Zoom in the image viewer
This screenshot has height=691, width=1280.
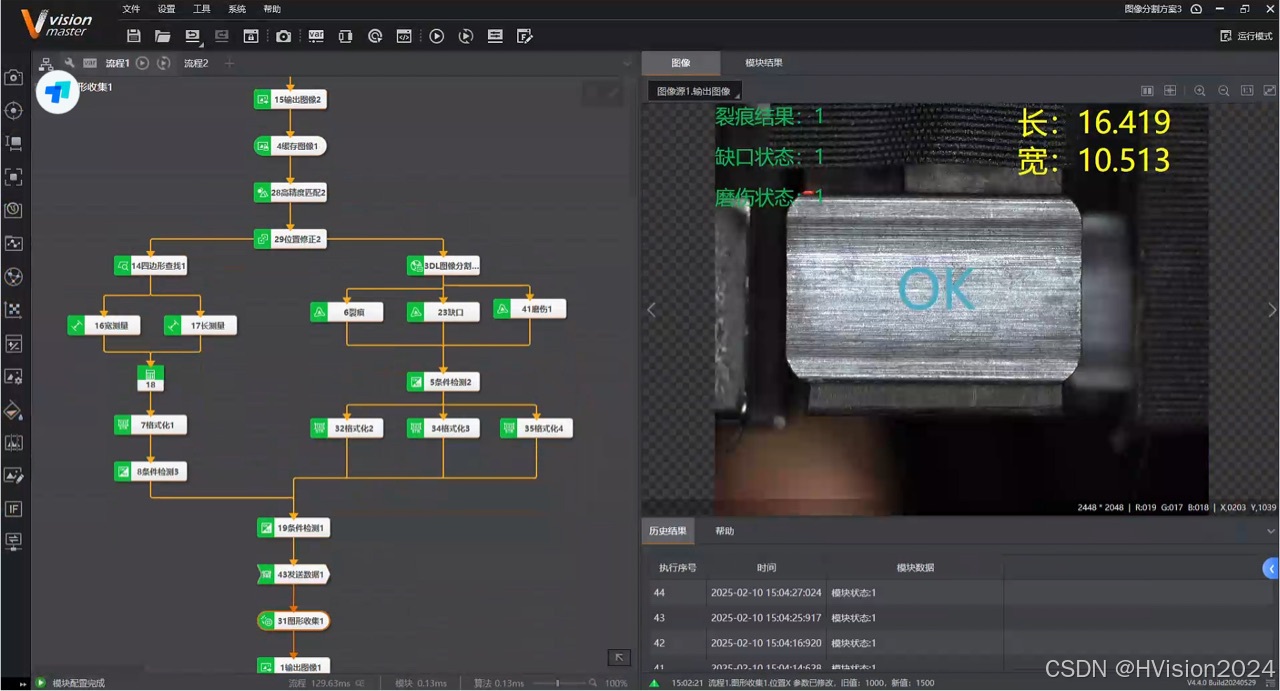coord(1200,91)
